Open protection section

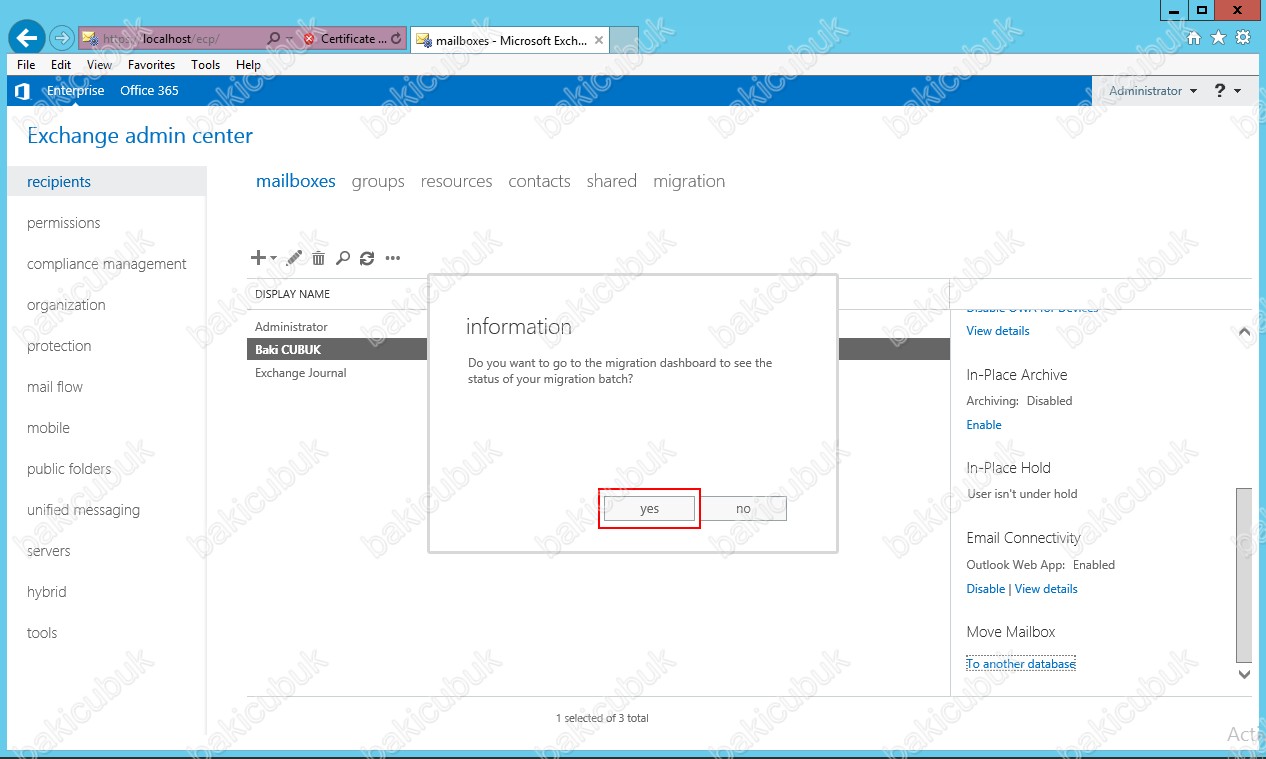[x=59, y=346]
